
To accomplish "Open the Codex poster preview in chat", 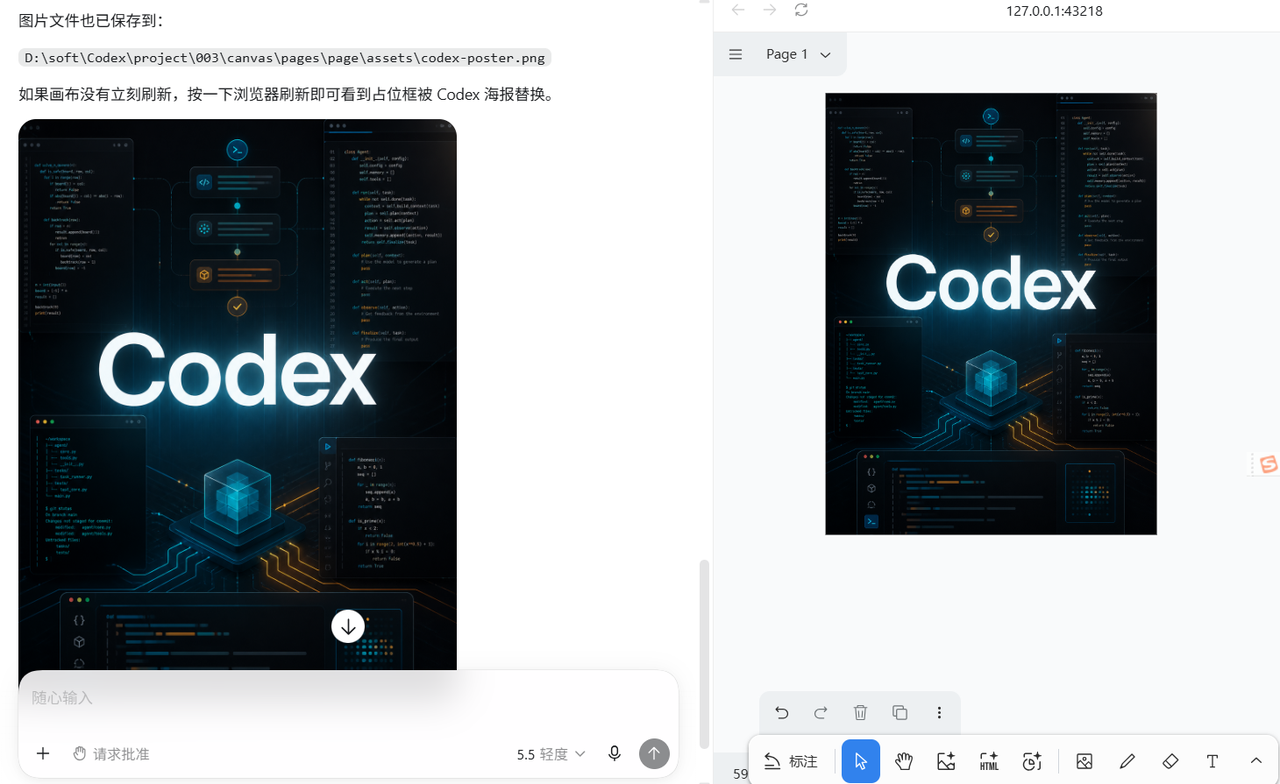I will coord(237,394).
